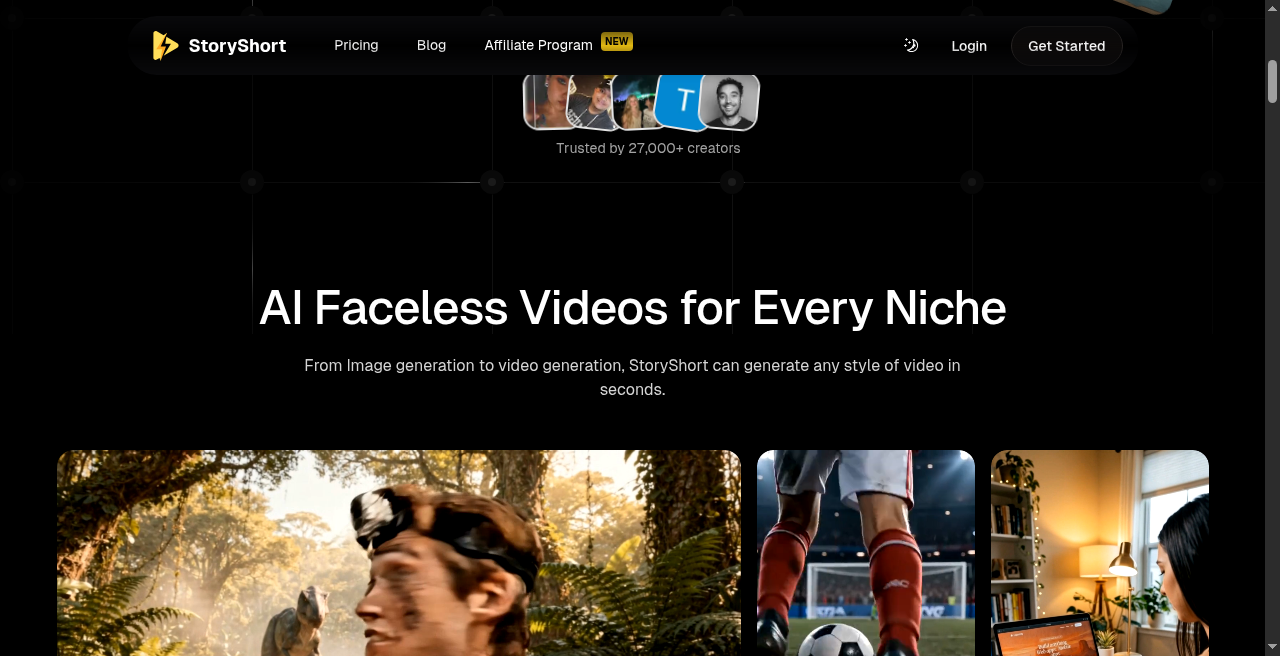1280x656 pixels.
Task: Click the 'From Image generation to video generation' description
Action: [632, 377]
